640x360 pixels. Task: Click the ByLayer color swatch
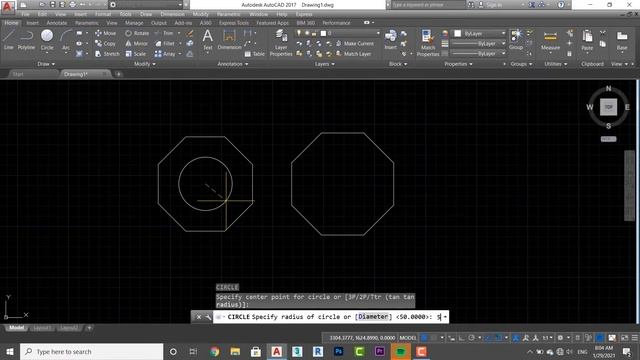[458, 33]
